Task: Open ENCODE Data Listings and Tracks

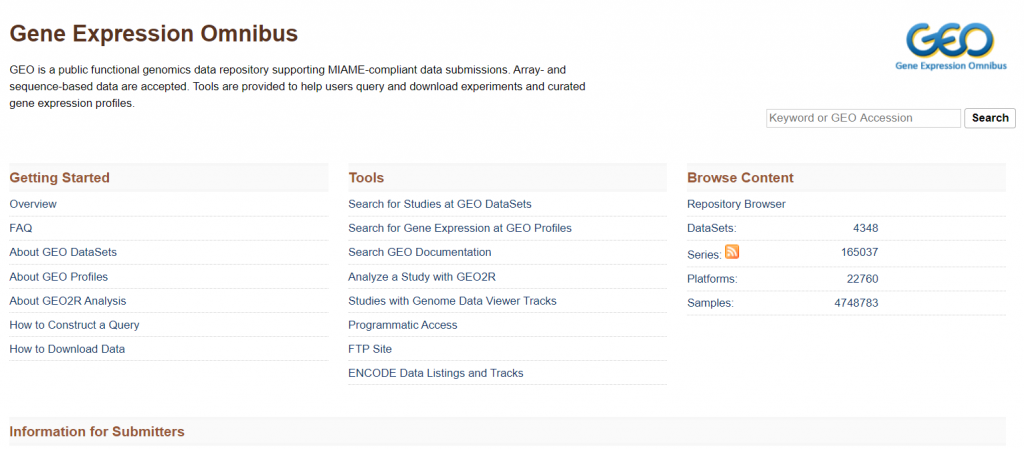Action: [436, 373]
